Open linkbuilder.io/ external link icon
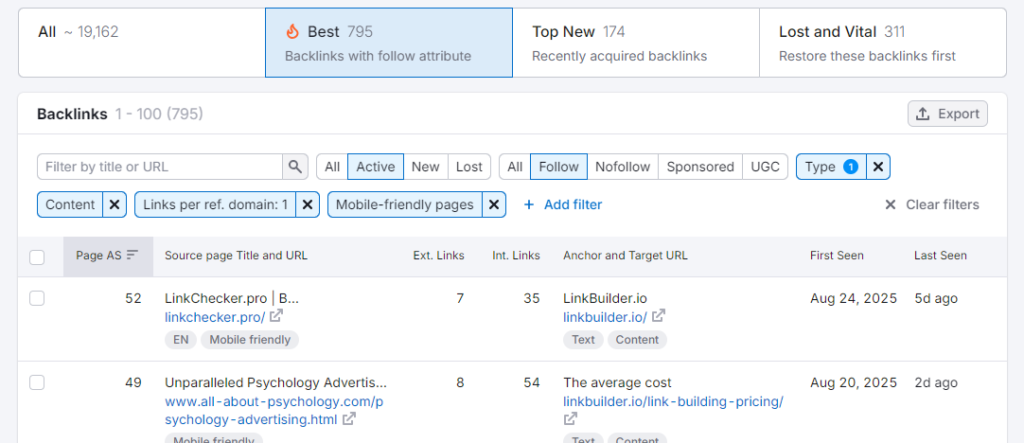 point(659,316)
